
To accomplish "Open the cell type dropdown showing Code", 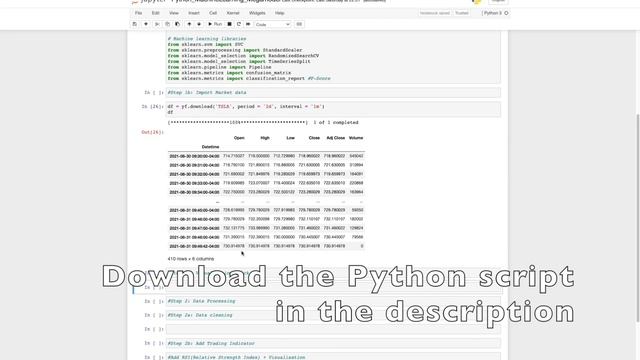I will click(x=272, y=24).
